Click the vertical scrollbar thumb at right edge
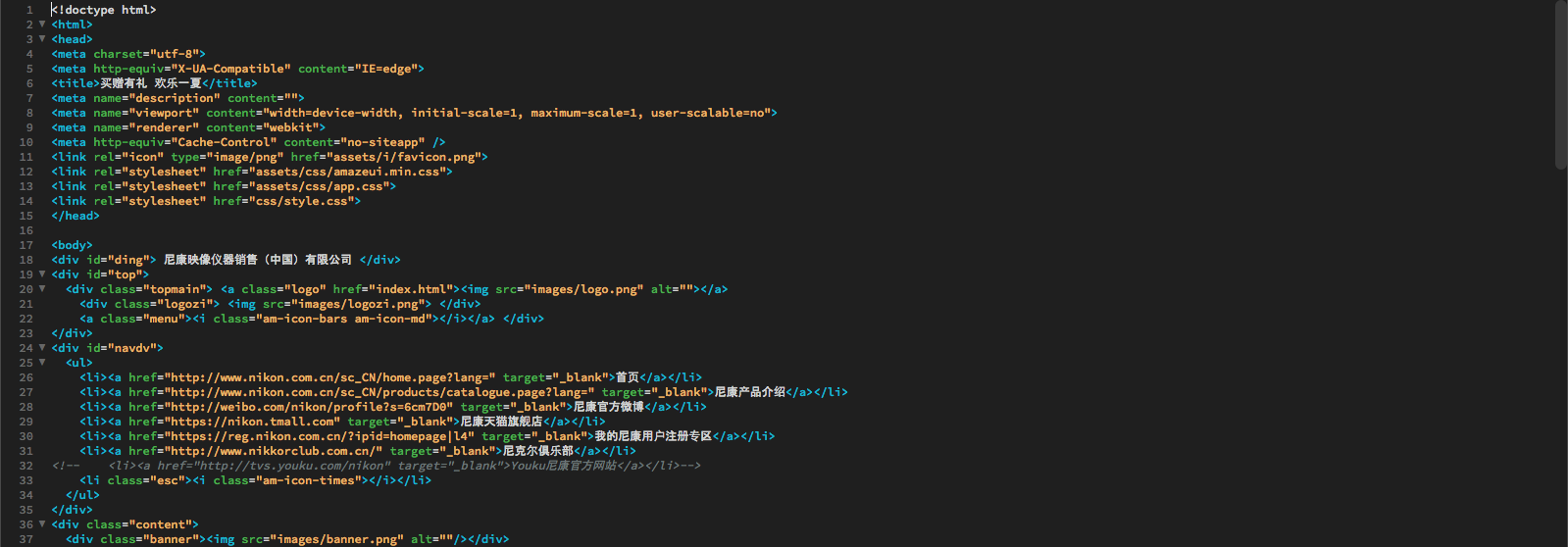 (1561, 85)
